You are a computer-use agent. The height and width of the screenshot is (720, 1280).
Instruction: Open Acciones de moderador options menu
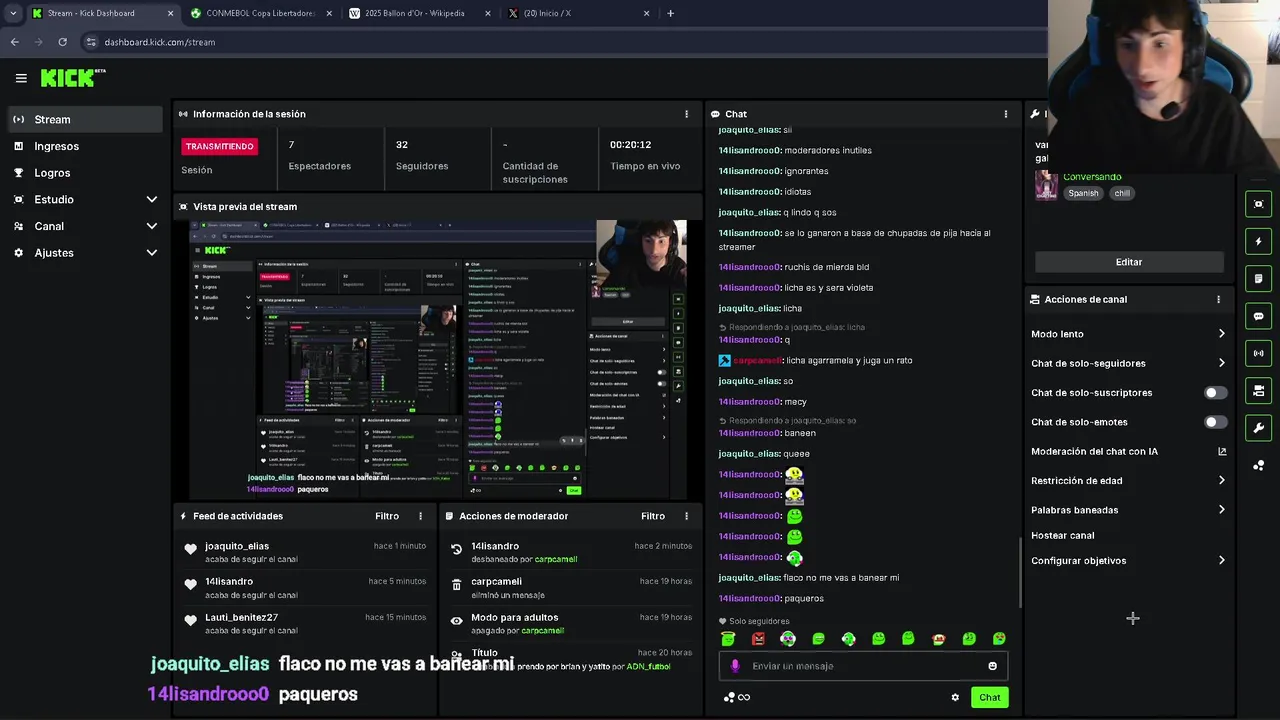tap(686, 516)
